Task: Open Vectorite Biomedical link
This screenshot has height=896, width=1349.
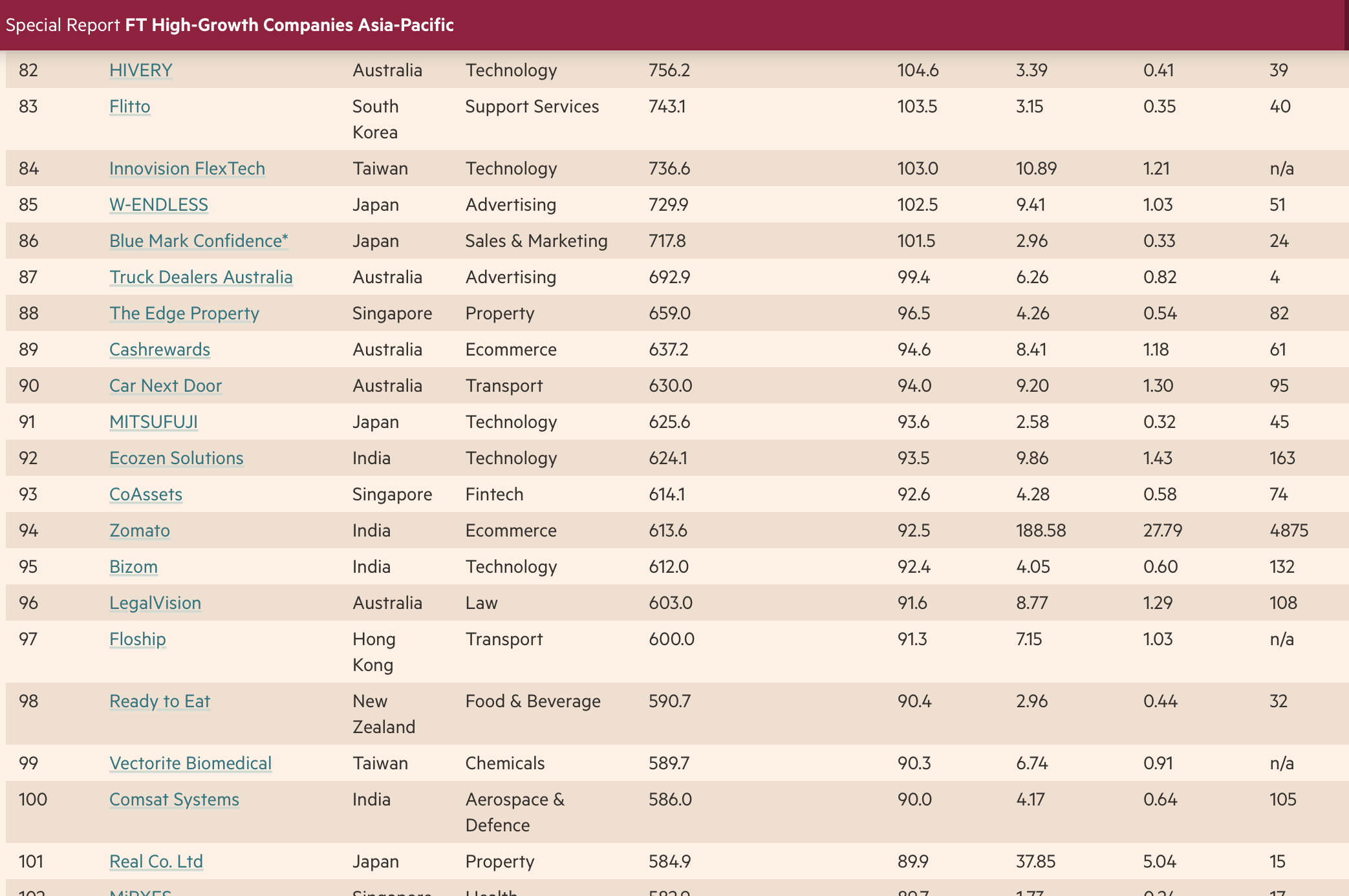Action: click(x=190, y=763)
